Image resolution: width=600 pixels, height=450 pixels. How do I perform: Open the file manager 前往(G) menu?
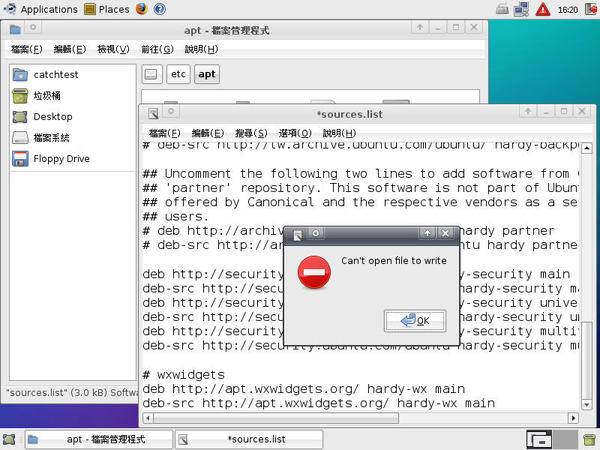(x=157, y=49)
